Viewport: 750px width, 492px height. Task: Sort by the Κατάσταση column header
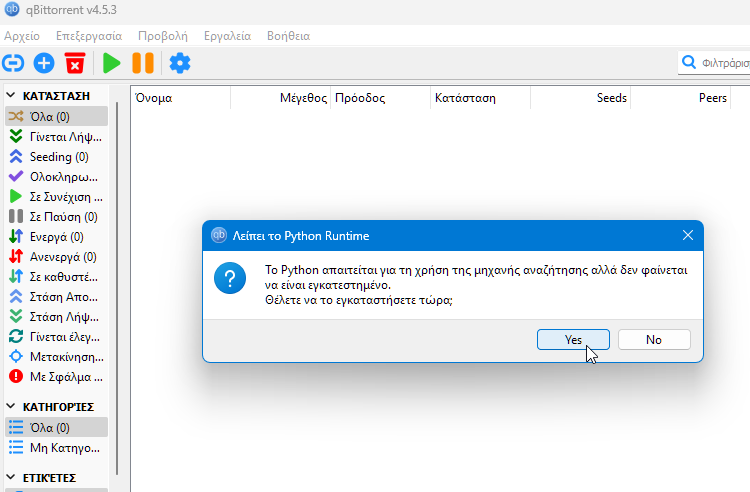pos(480,98)
